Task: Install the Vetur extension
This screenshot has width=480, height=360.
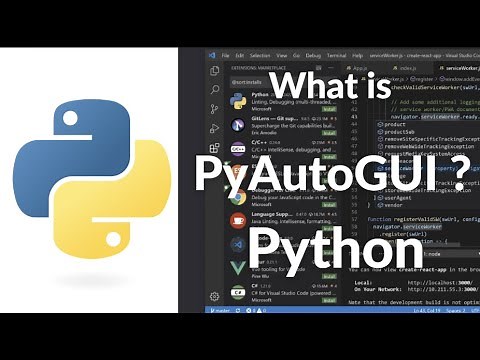Action: [329, 276]
